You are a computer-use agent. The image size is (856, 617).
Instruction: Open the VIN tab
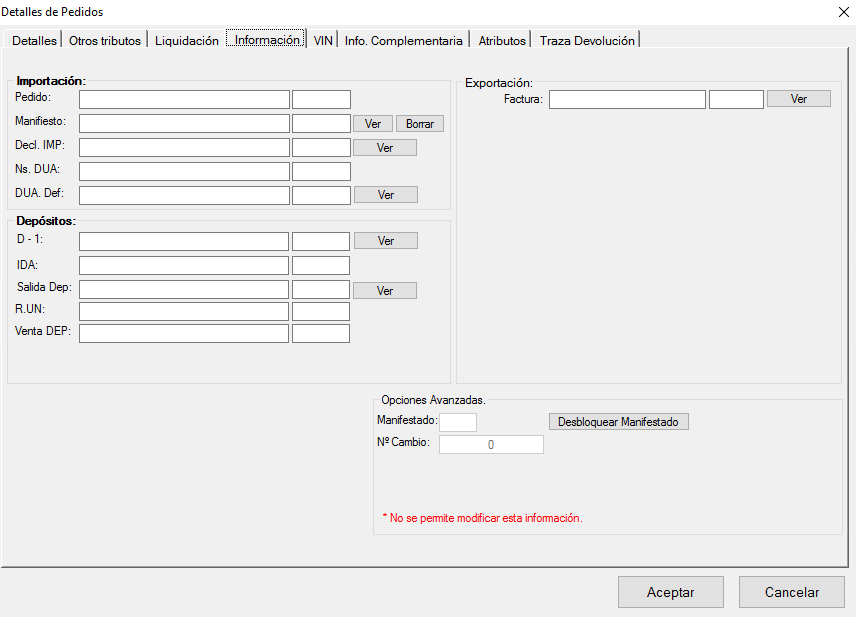(323, 41)
